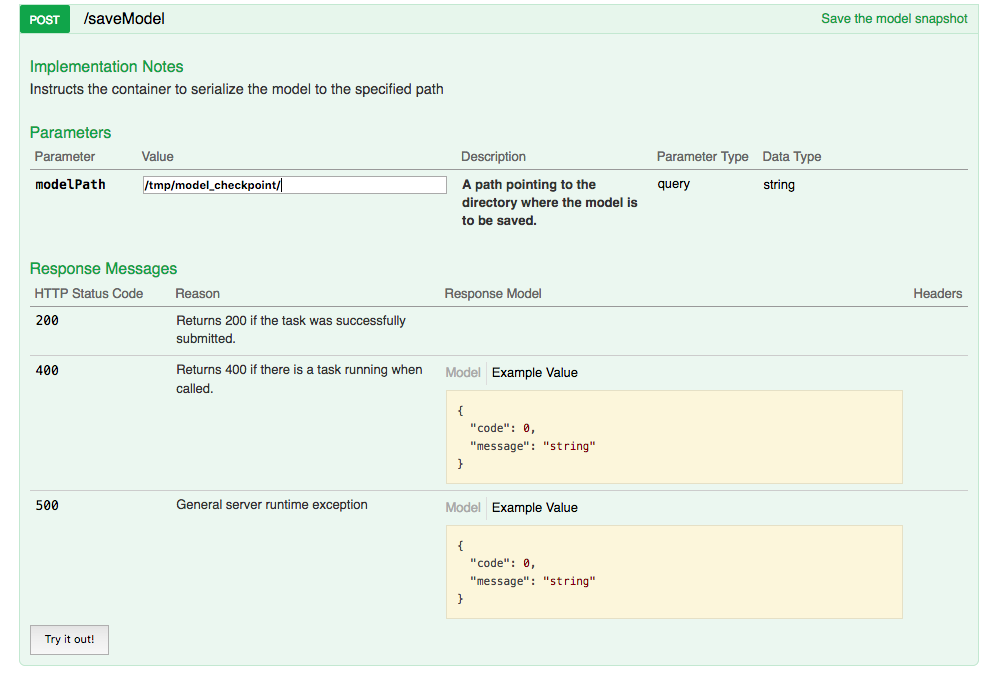Image resolution: width=991 pixels, height=684 pixels.
Task: Click the 'string' data type value
Action: (779, 185)
